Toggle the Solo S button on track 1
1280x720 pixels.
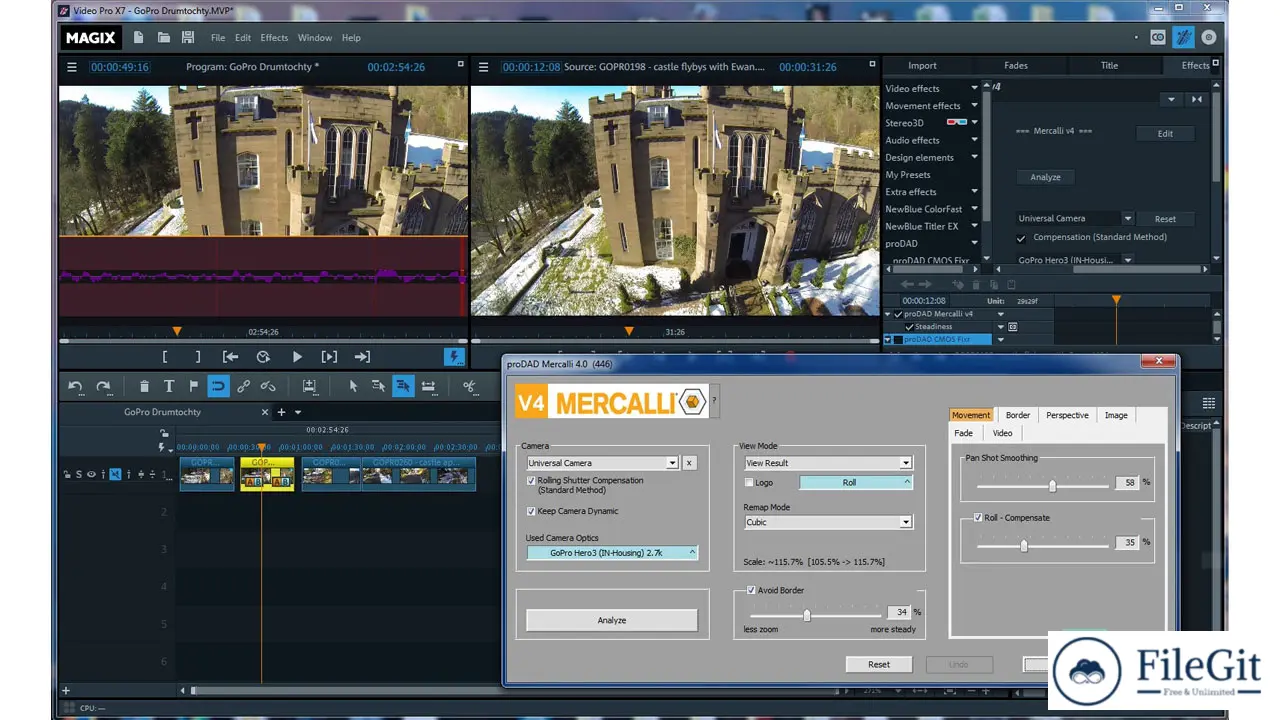(x=79, y=474)
